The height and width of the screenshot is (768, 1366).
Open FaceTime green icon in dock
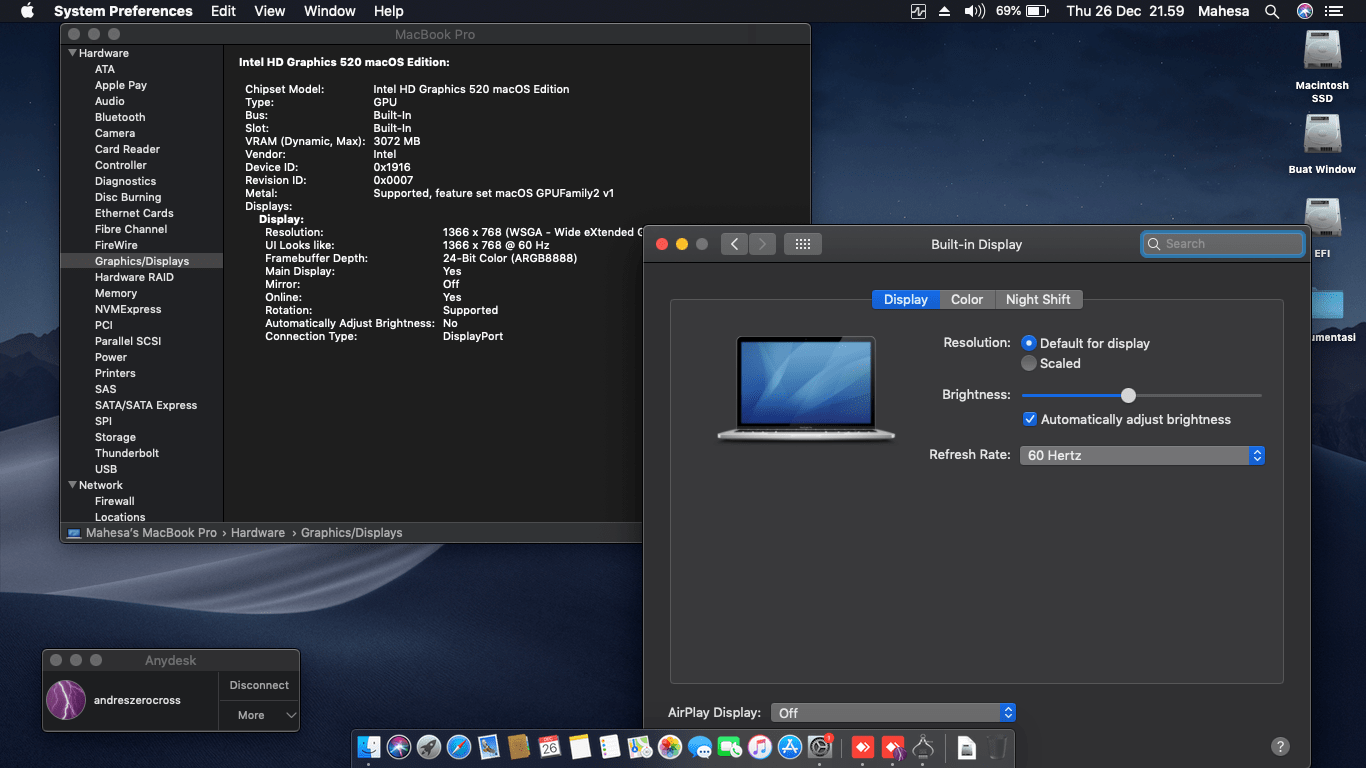tap(730, 746)
